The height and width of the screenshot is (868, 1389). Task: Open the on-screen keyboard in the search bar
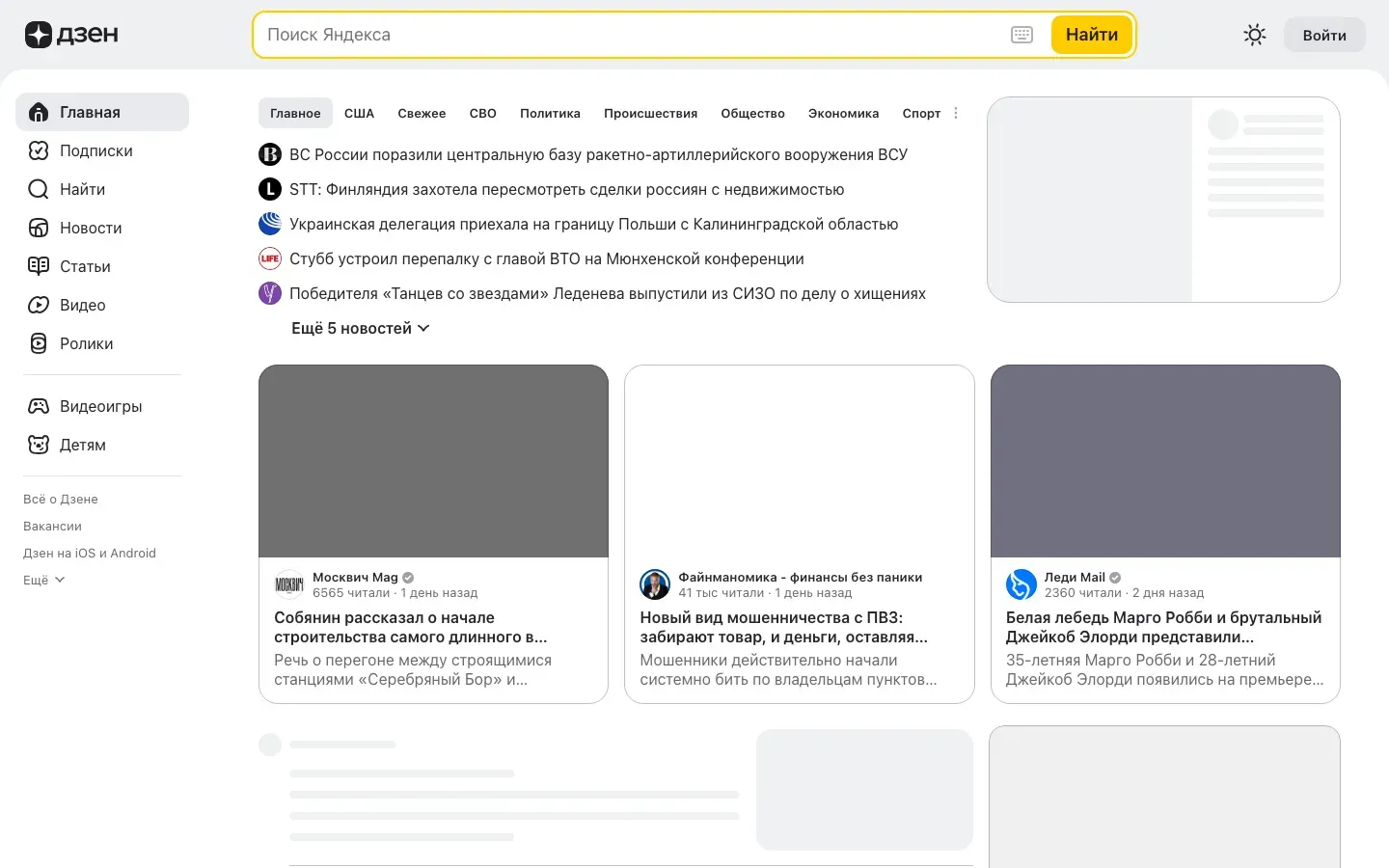(x=1021, y=34)
